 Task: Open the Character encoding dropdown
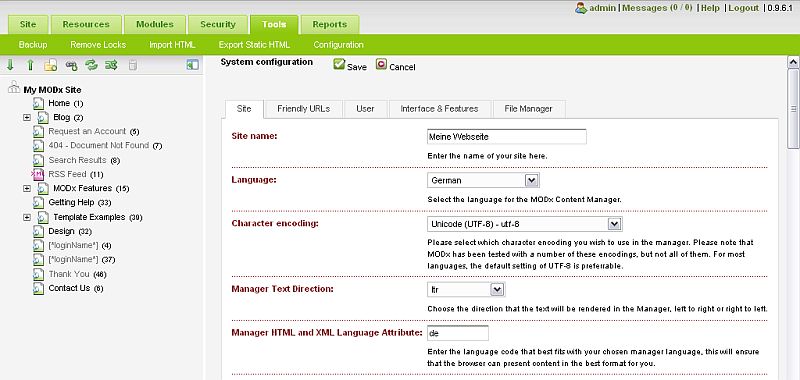tap(524, 224)
